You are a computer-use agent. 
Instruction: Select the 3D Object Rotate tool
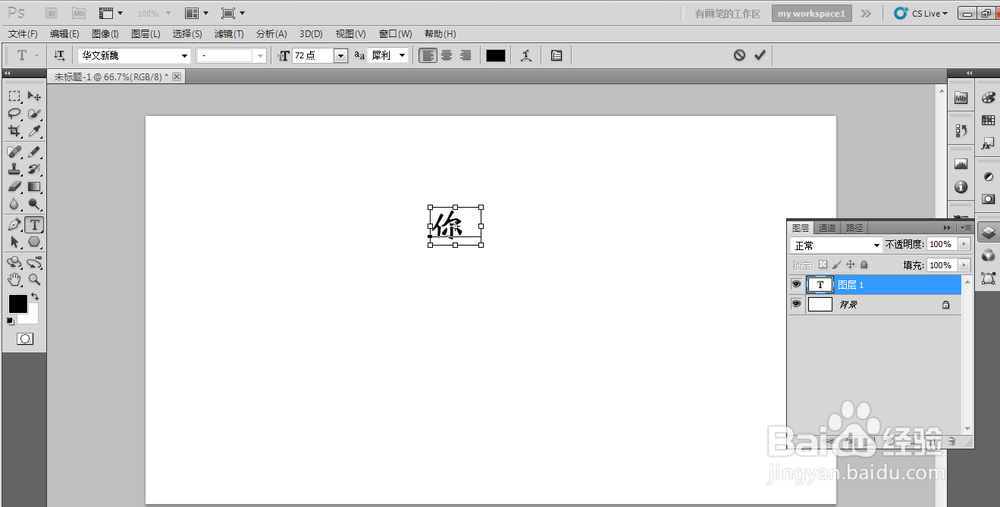click(x=15, y=262)
